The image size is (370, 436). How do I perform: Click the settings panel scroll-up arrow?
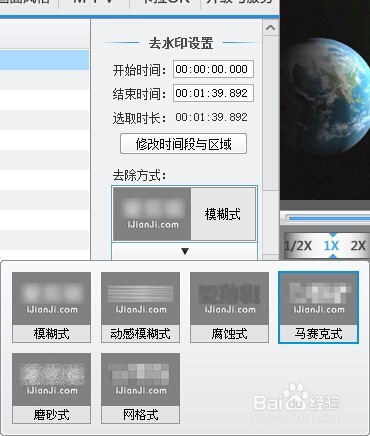point(270,28)
